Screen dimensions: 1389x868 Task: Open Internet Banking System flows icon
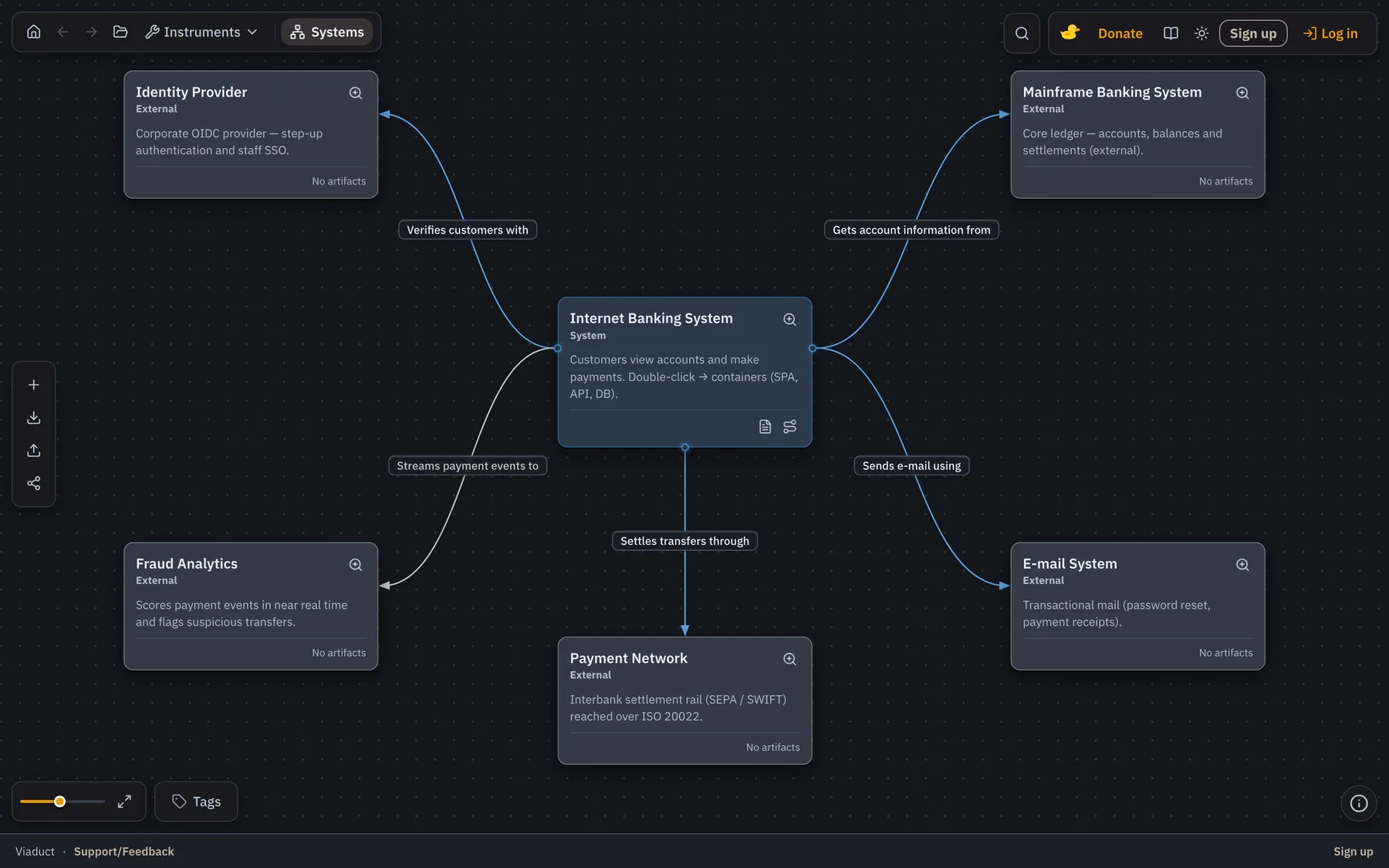click(x=789, y=427)
